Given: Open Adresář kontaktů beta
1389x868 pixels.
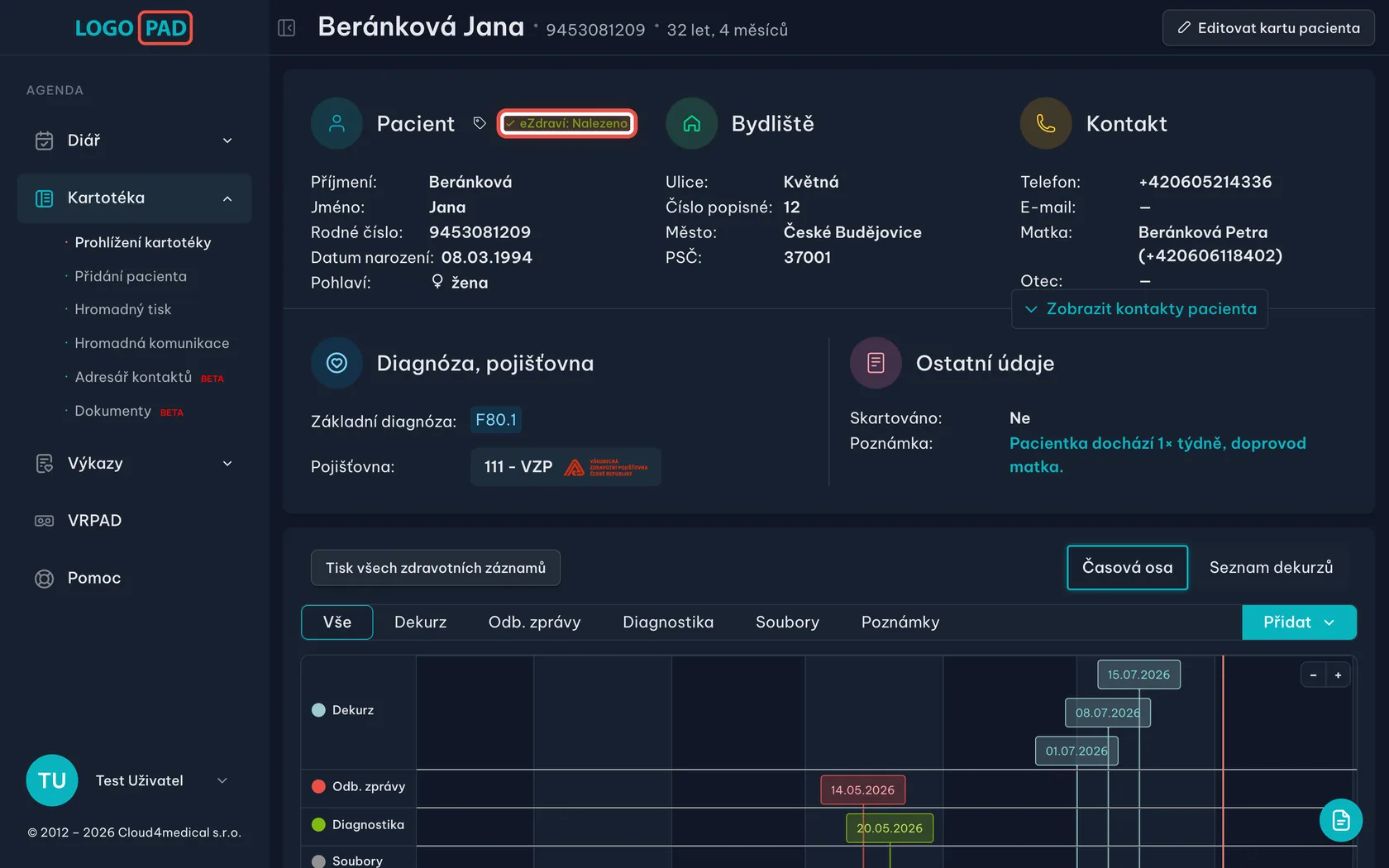Looking at the screenshot, I should [x=133, y=377].
